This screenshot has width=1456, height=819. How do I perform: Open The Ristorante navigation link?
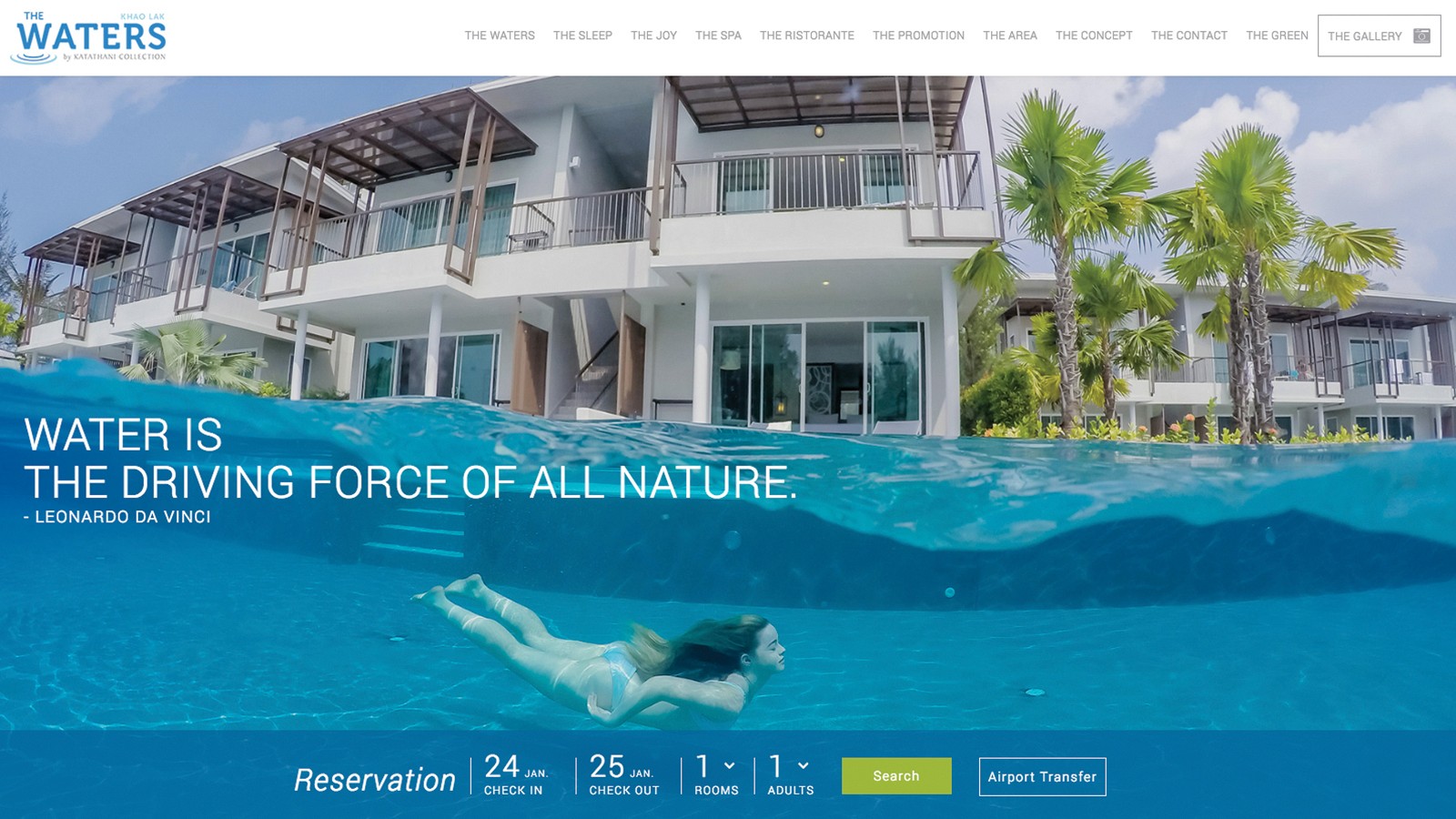pyautogui.click(x=807, y=35)
